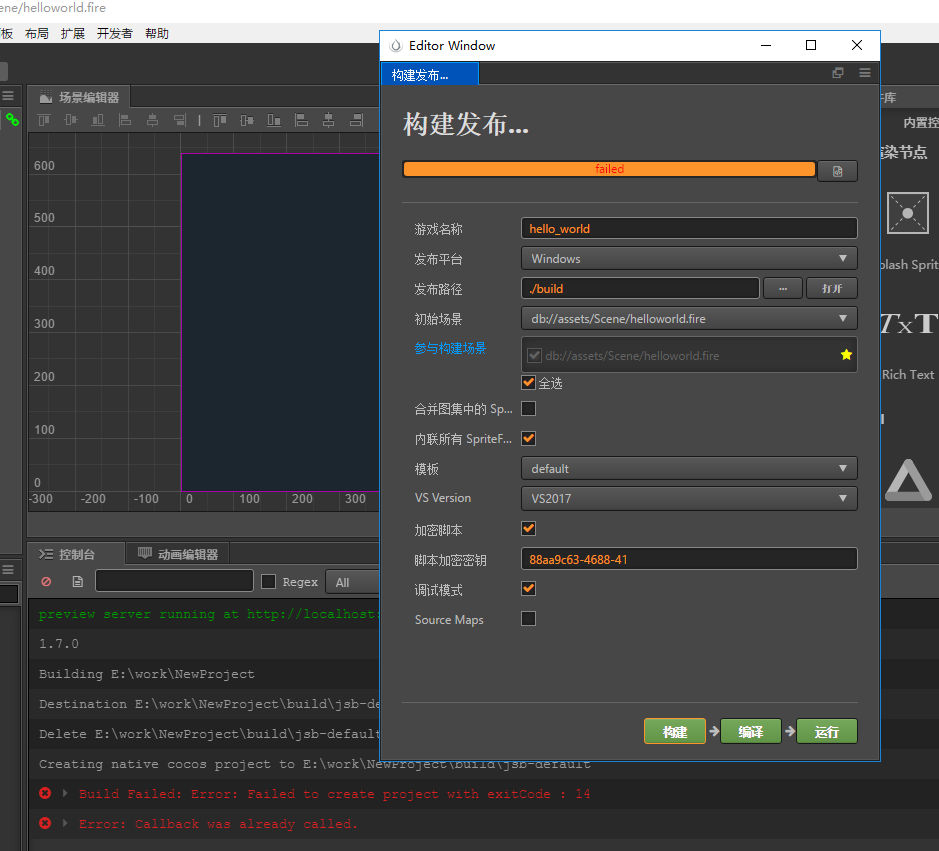The image size is (939, 851).
Task: Expand the Build Failed error entry
Action: (65, 793)
